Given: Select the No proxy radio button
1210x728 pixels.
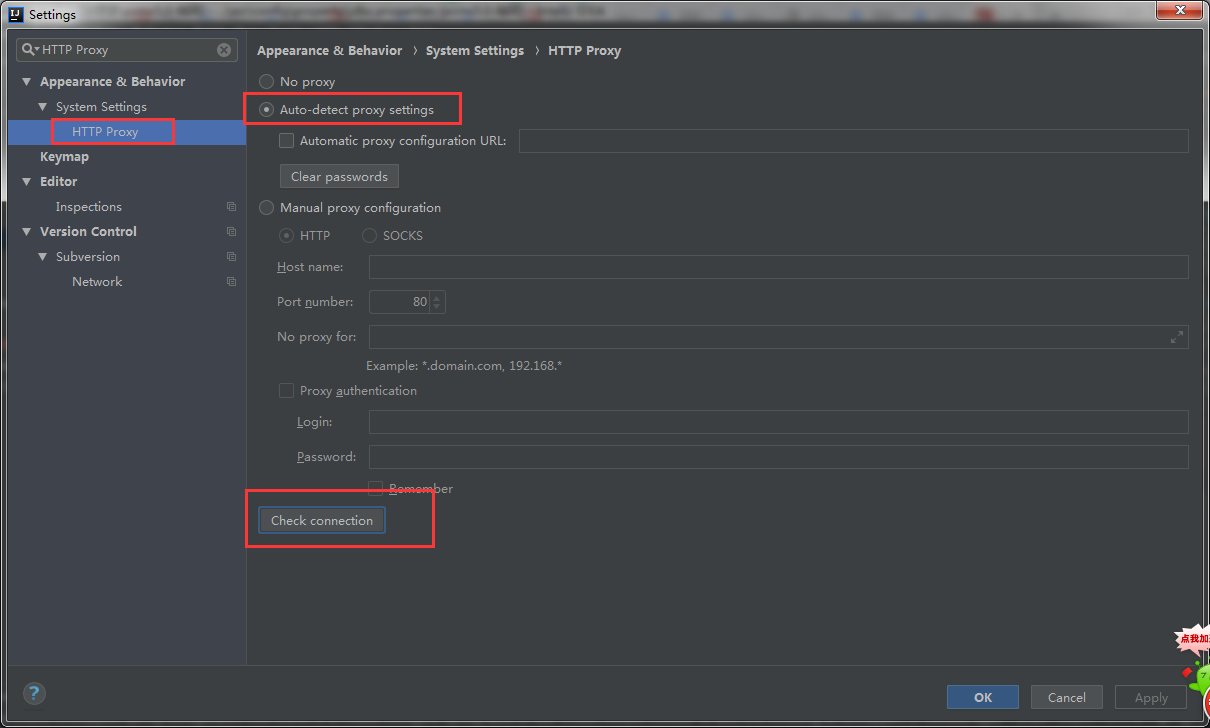Looking at the screenshot, I should pos(266,81).
